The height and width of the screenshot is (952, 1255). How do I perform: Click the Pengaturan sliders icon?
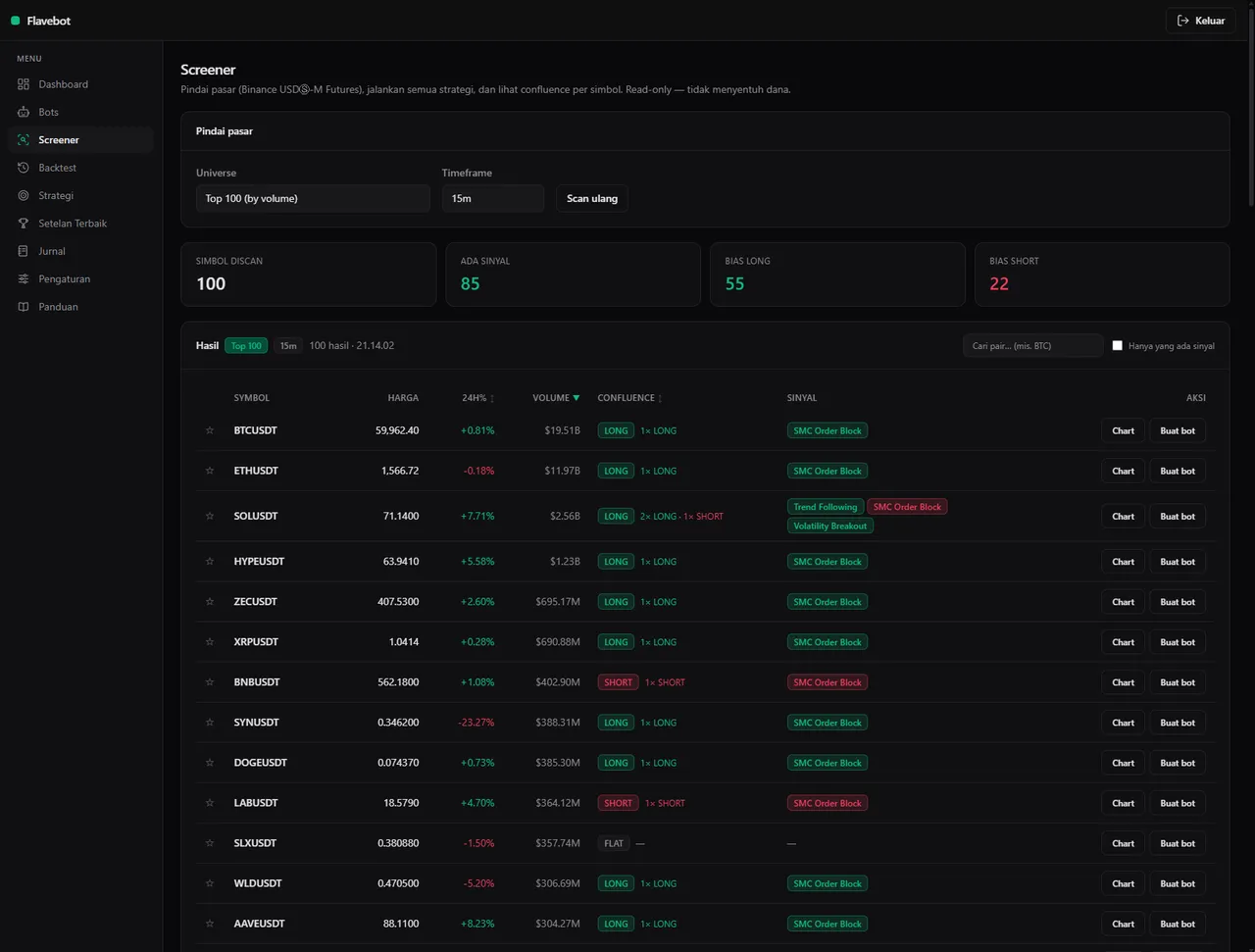point(24,278)
